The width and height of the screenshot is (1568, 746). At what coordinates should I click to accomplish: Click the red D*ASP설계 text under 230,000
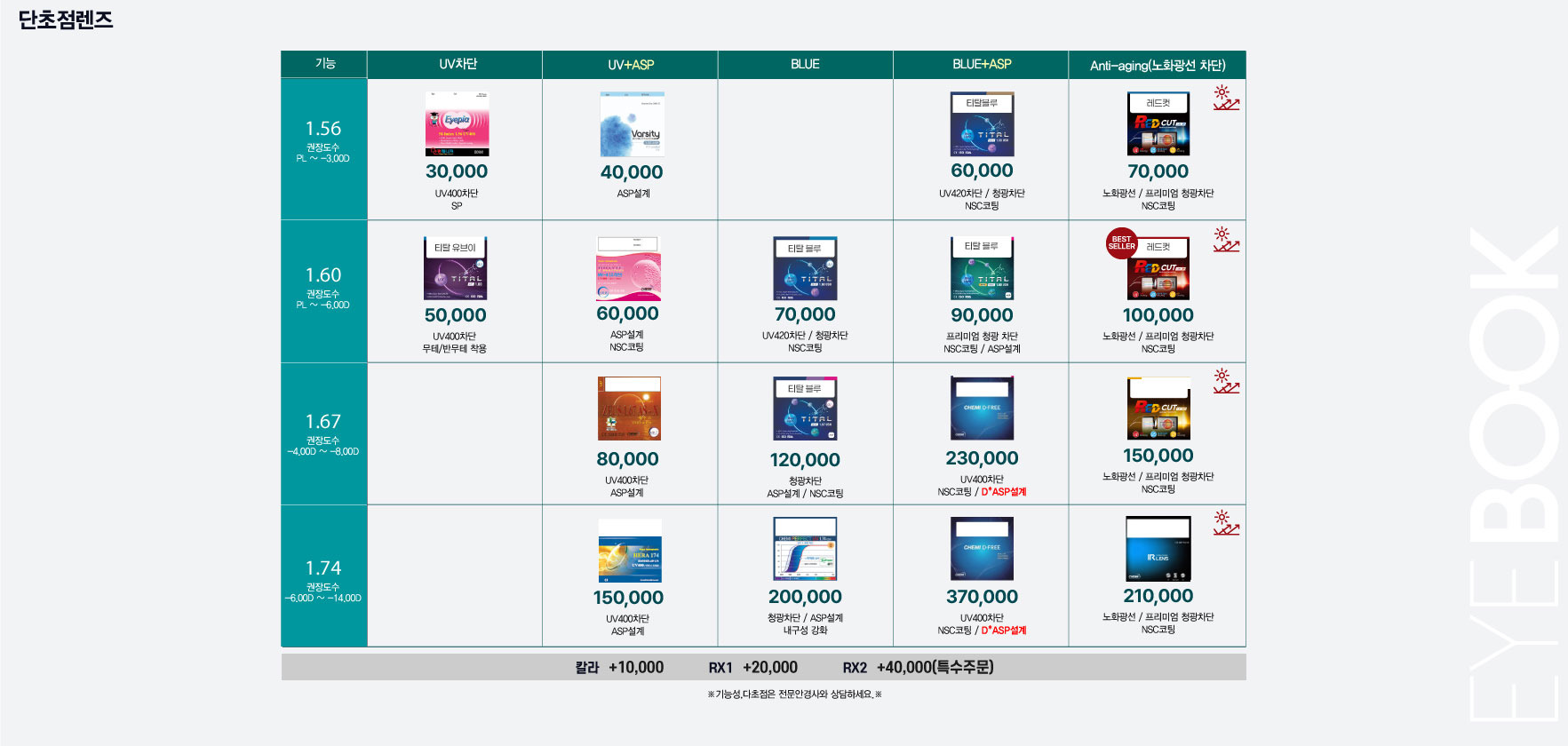click(x=1004, y=492)
